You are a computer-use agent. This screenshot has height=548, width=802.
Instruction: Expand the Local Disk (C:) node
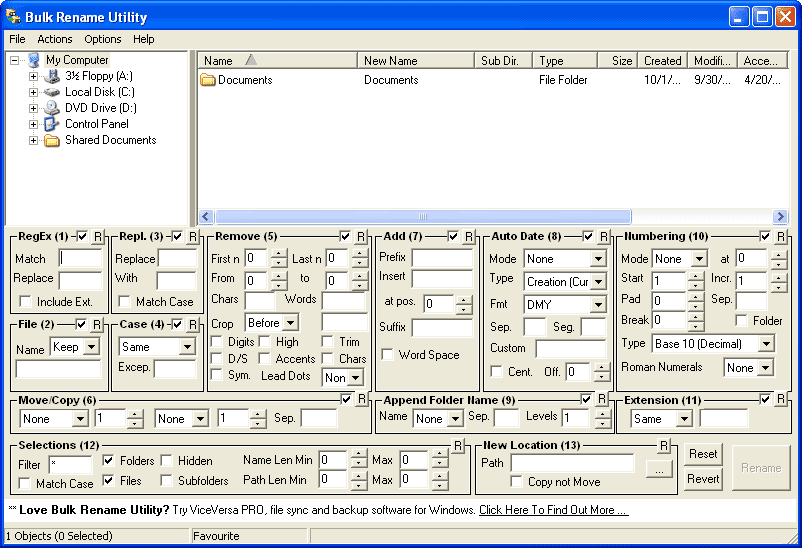click(33, 92)
